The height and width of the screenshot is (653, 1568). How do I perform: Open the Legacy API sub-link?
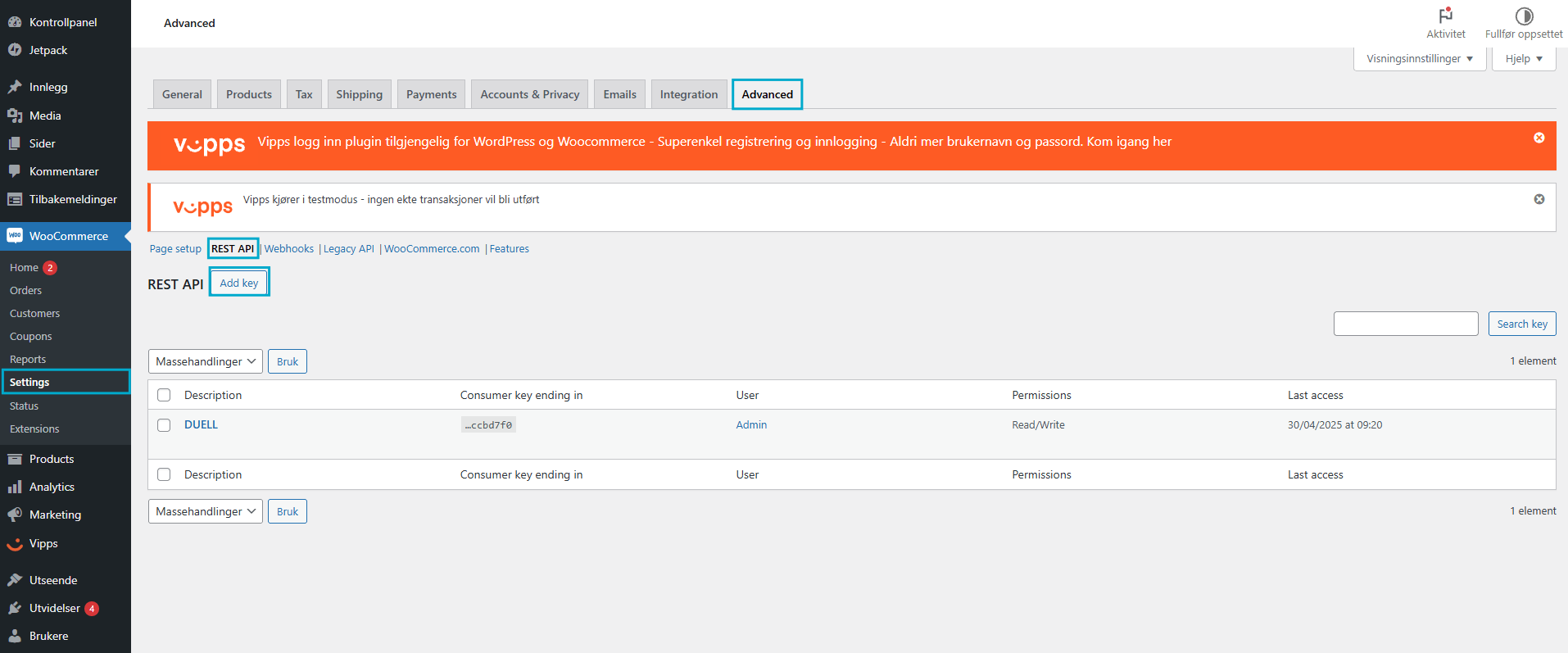pos(349,249)
